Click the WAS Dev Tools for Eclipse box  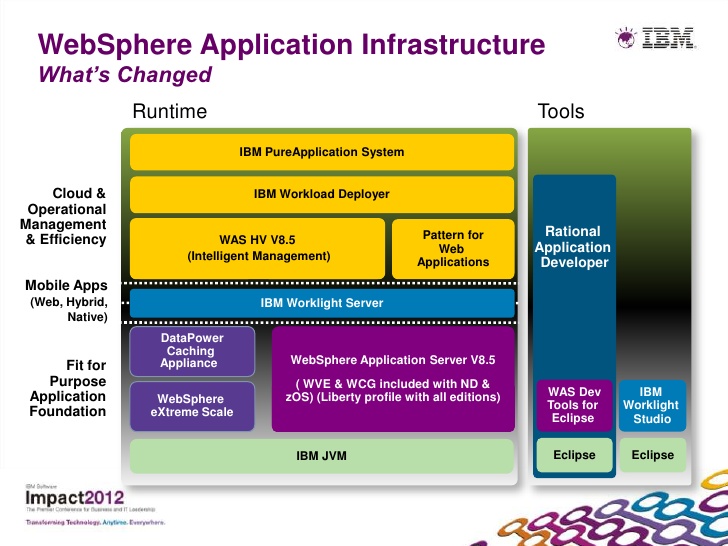(x=574, y=405)
